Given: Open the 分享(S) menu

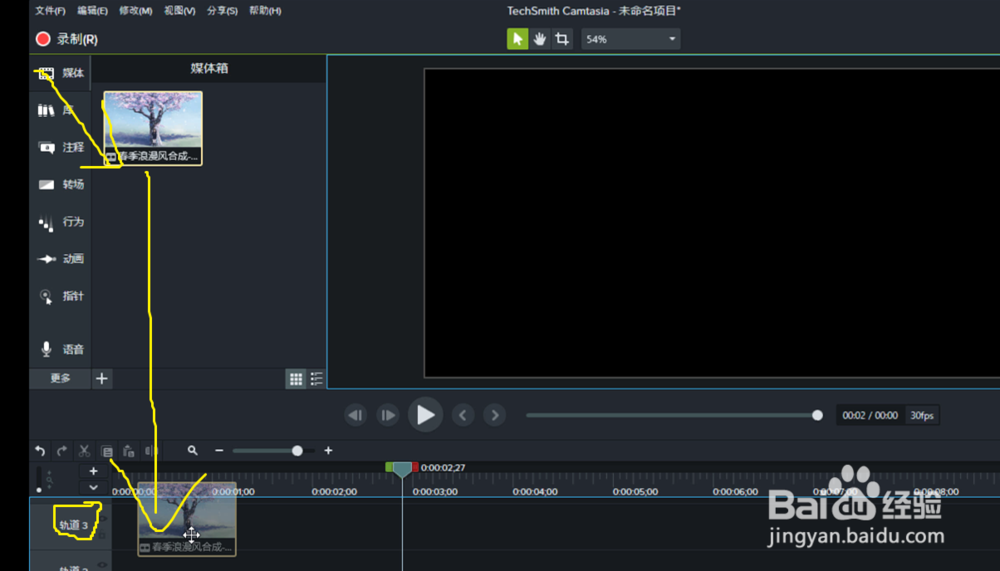Looking at the screenshot, I should (222, 11).
